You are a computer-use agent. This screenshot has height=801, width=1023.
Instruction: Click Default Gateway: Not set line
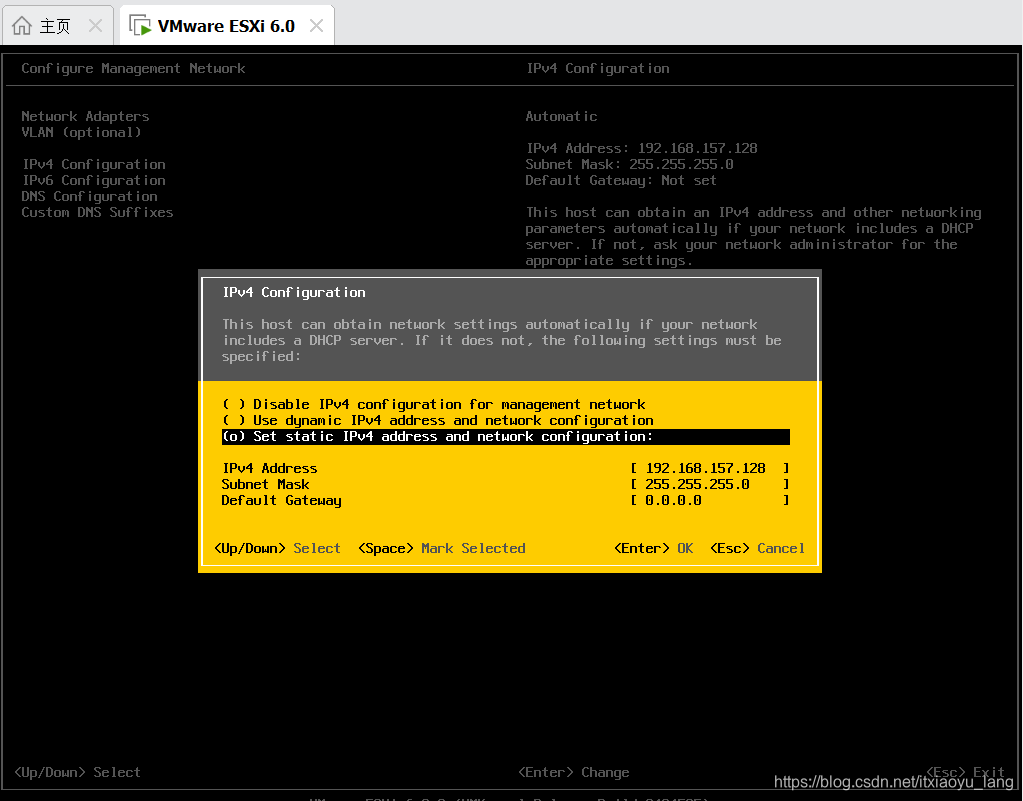click(621, 181)
